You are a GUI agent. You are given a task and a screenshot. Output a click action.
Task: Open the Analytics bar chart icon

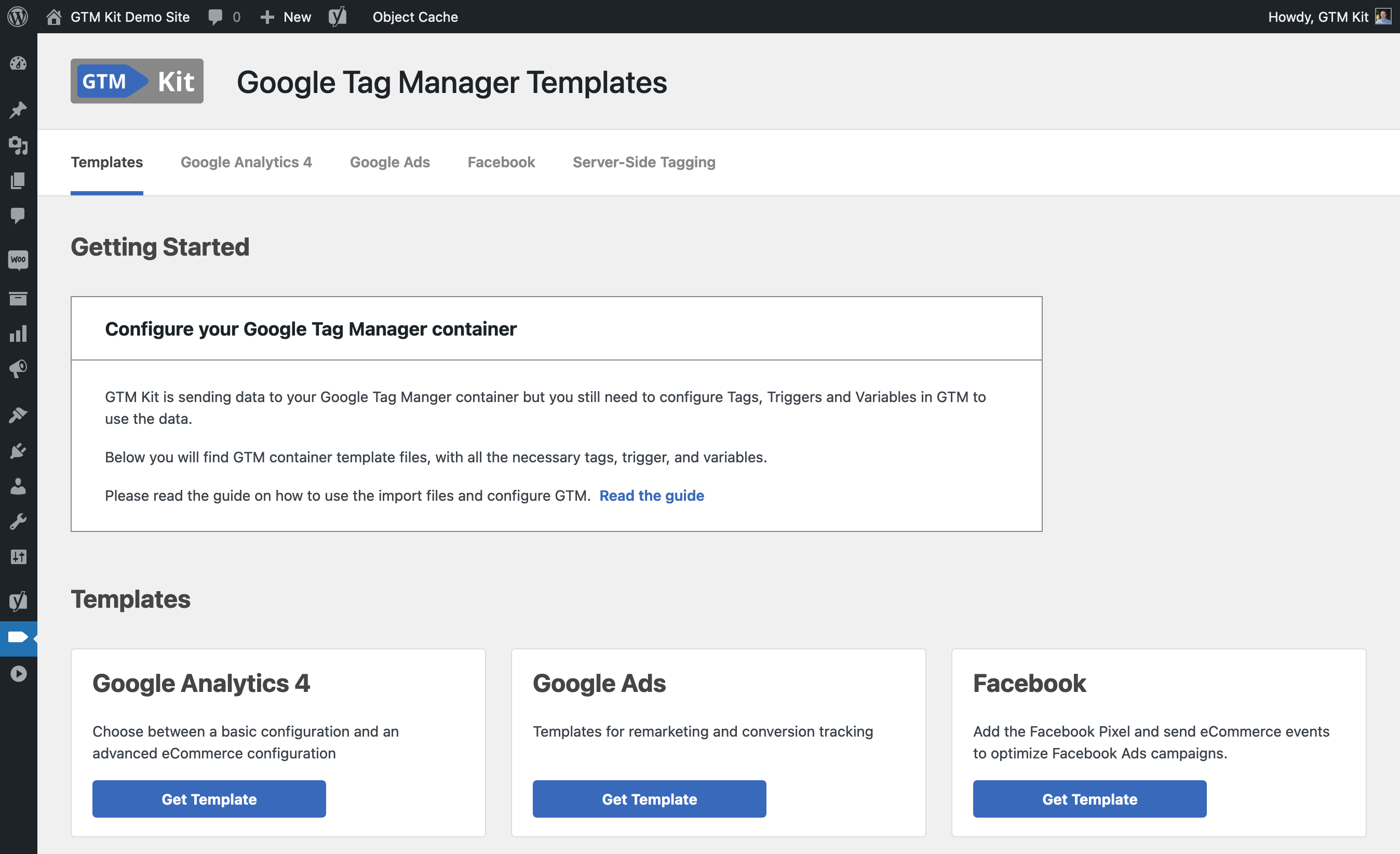(18, 334)
